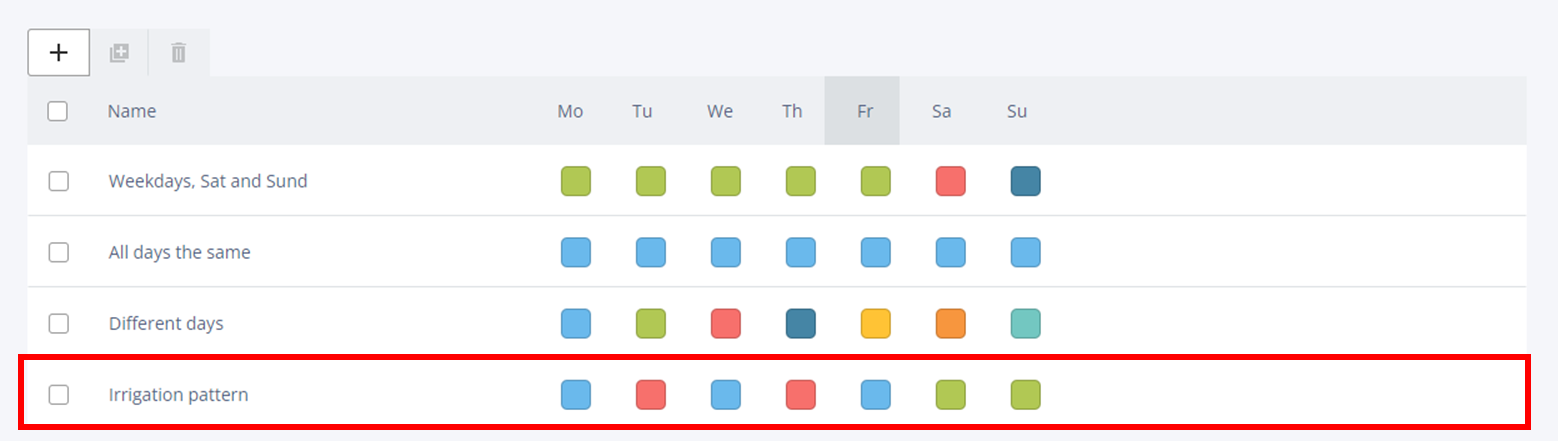Screen dimensions: 1558x441
Task: Click the red Saturday swatch in Weekdays row
Action: point(951,181)
